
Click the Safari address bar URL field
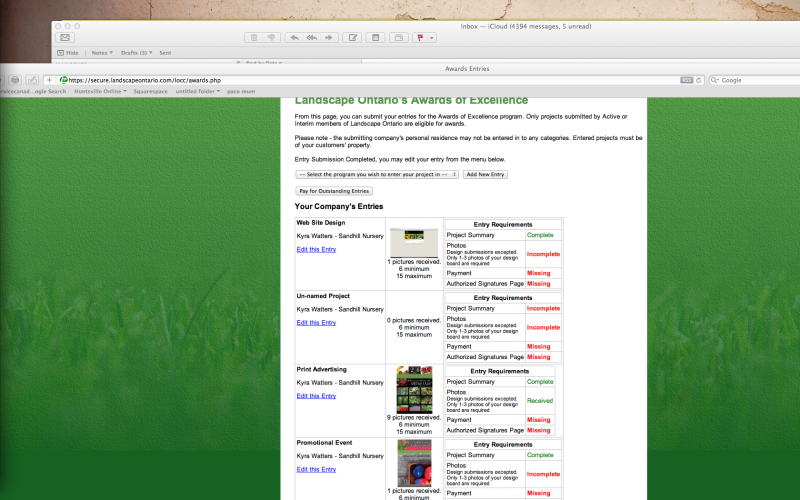[367, 80]
